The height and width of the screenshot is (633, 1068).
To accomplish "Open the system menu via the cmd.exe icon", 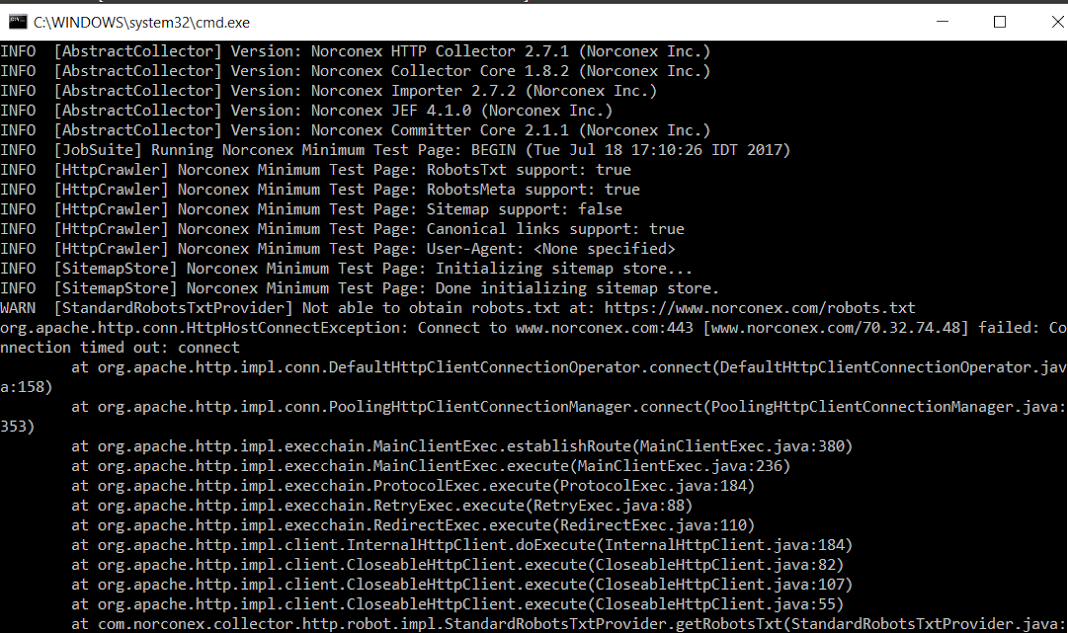I will [x=16, y=21].
